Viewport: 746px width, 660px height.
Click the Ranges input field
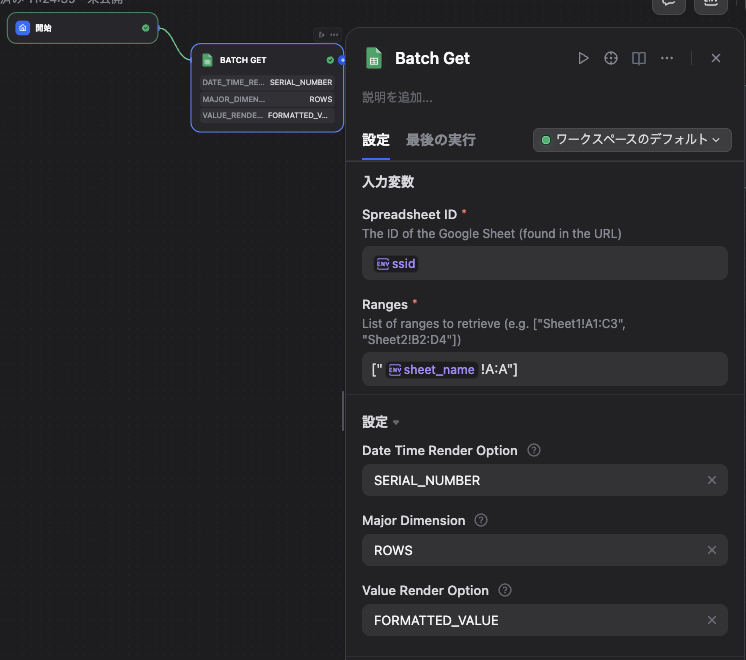(x=545, y=369)
